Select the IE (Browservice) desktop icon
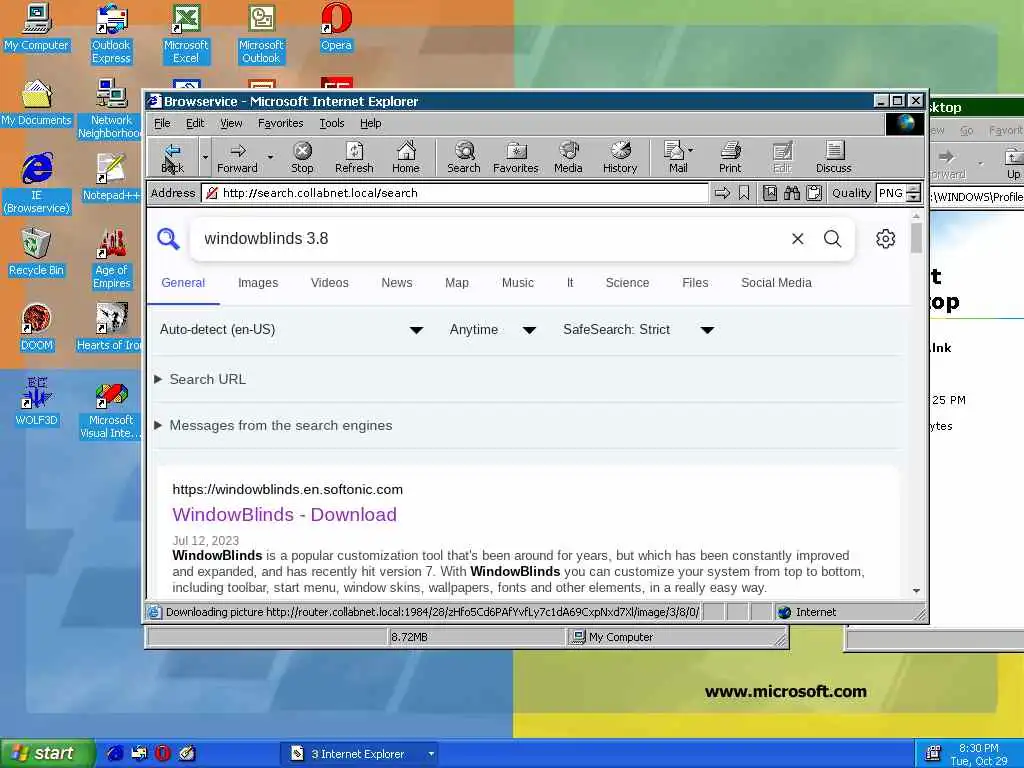The image size is (1024, 768). tap(37, 184)
